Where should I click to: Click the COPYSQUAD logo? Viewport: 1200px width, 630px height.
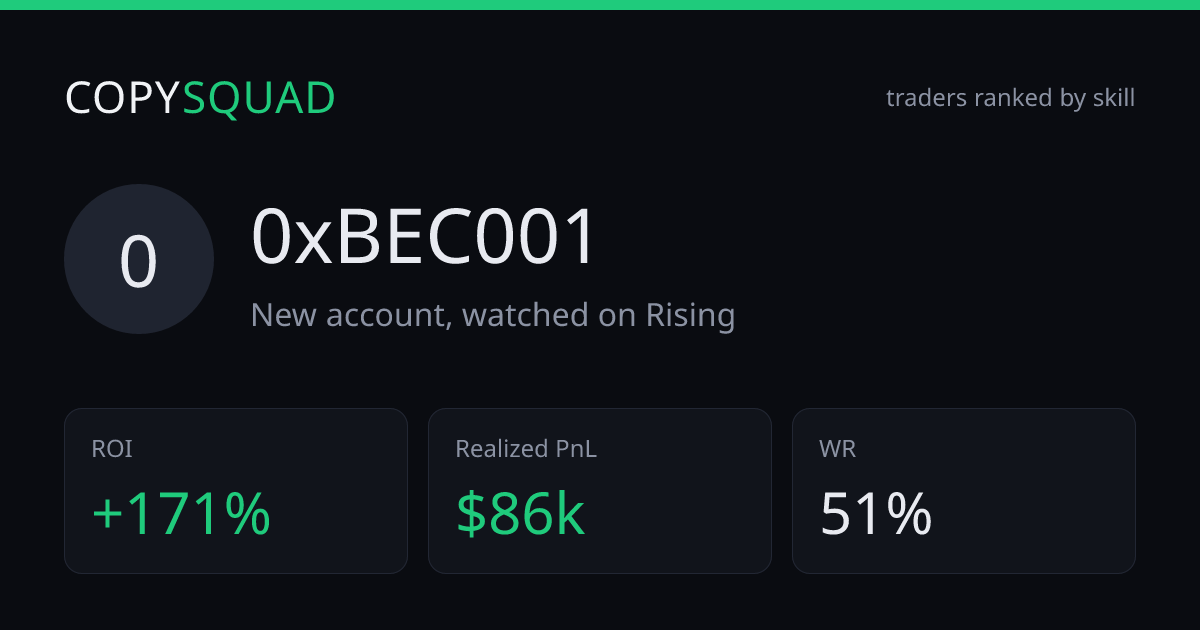click(200, 98)
